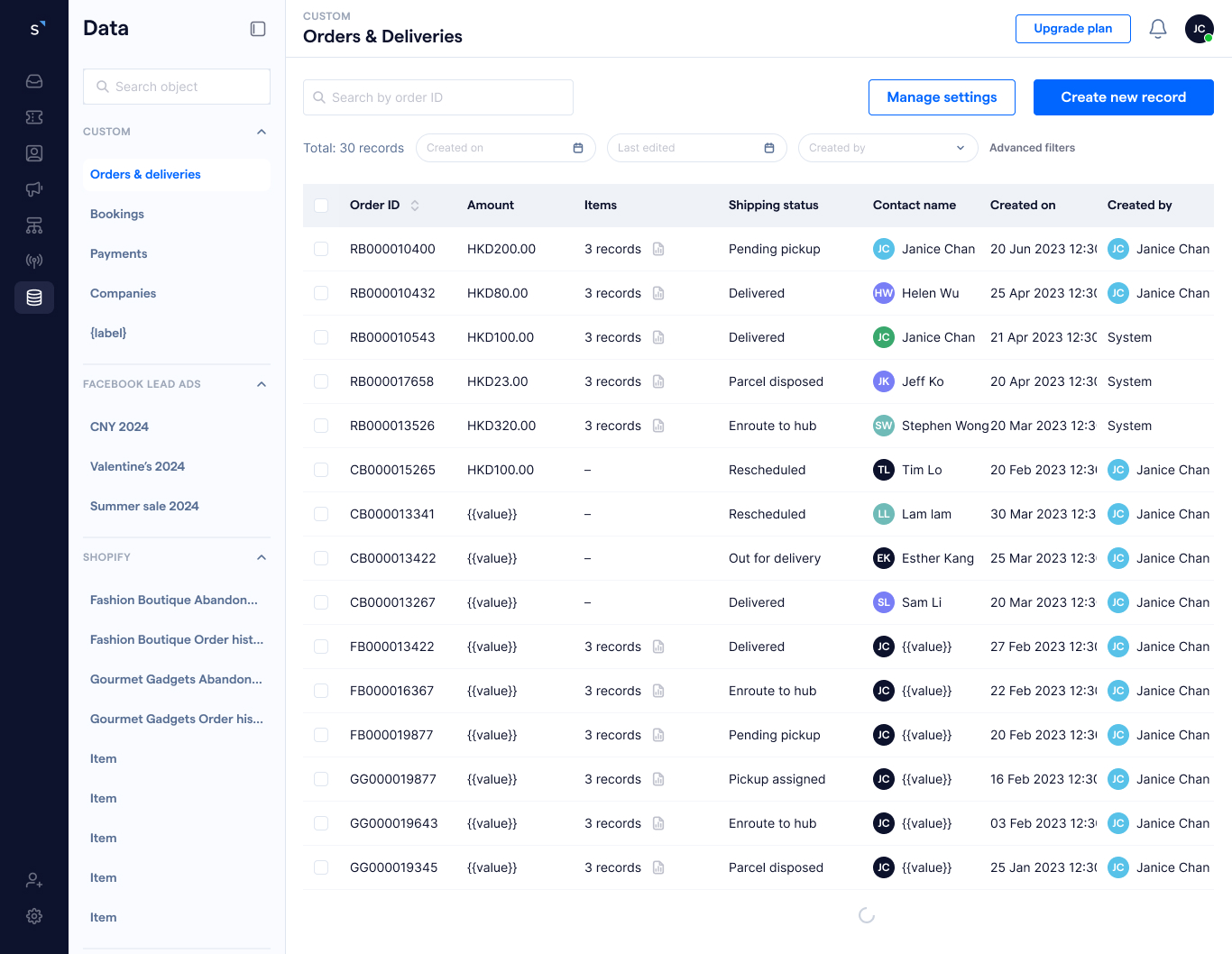Select Payments in sidebar
The width and height of the screenshot is (1232, 954).
tap(177, 254)
